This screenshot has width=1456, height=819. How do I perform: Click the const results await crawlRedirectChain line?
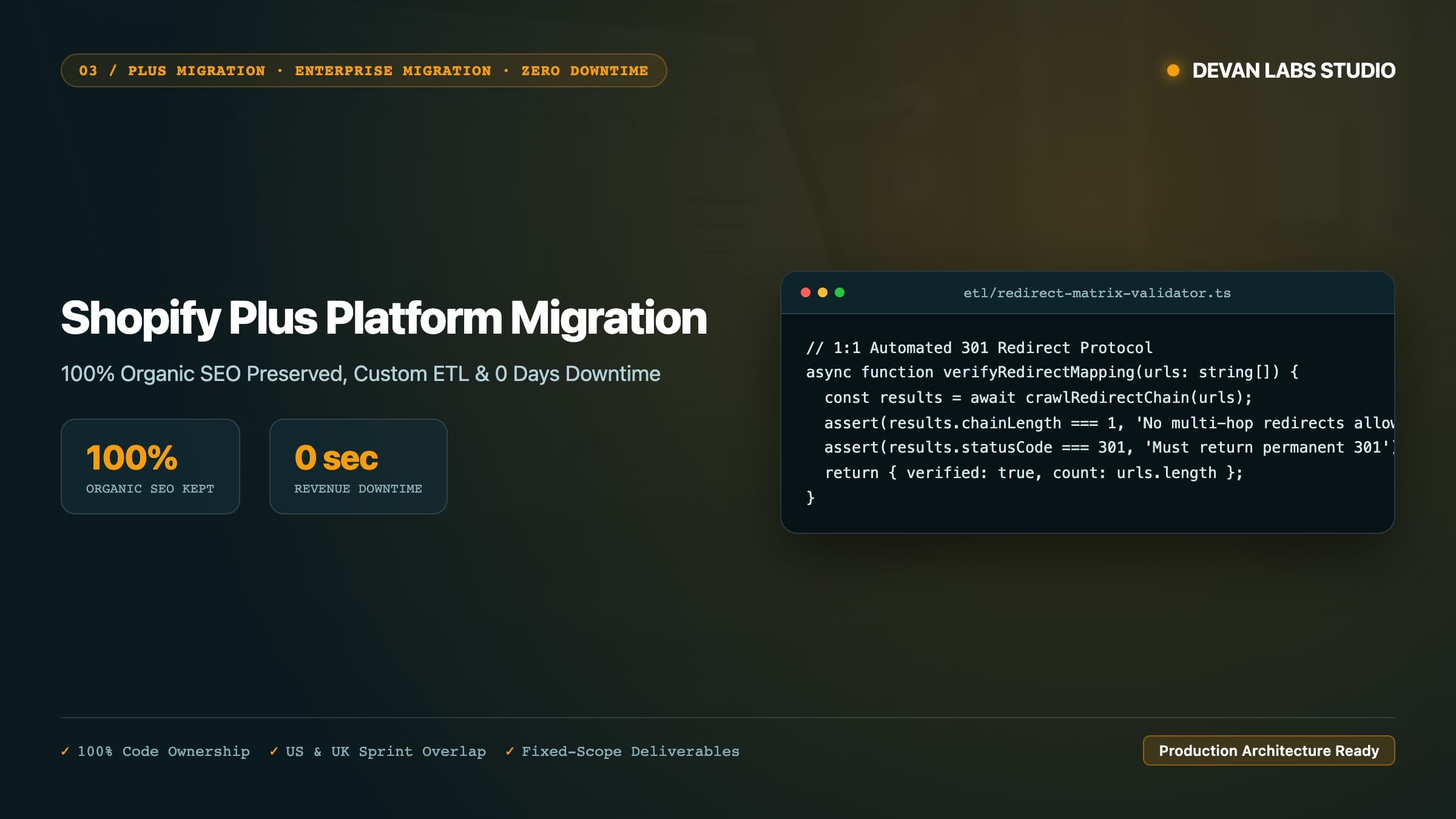tap(1038, 398)
